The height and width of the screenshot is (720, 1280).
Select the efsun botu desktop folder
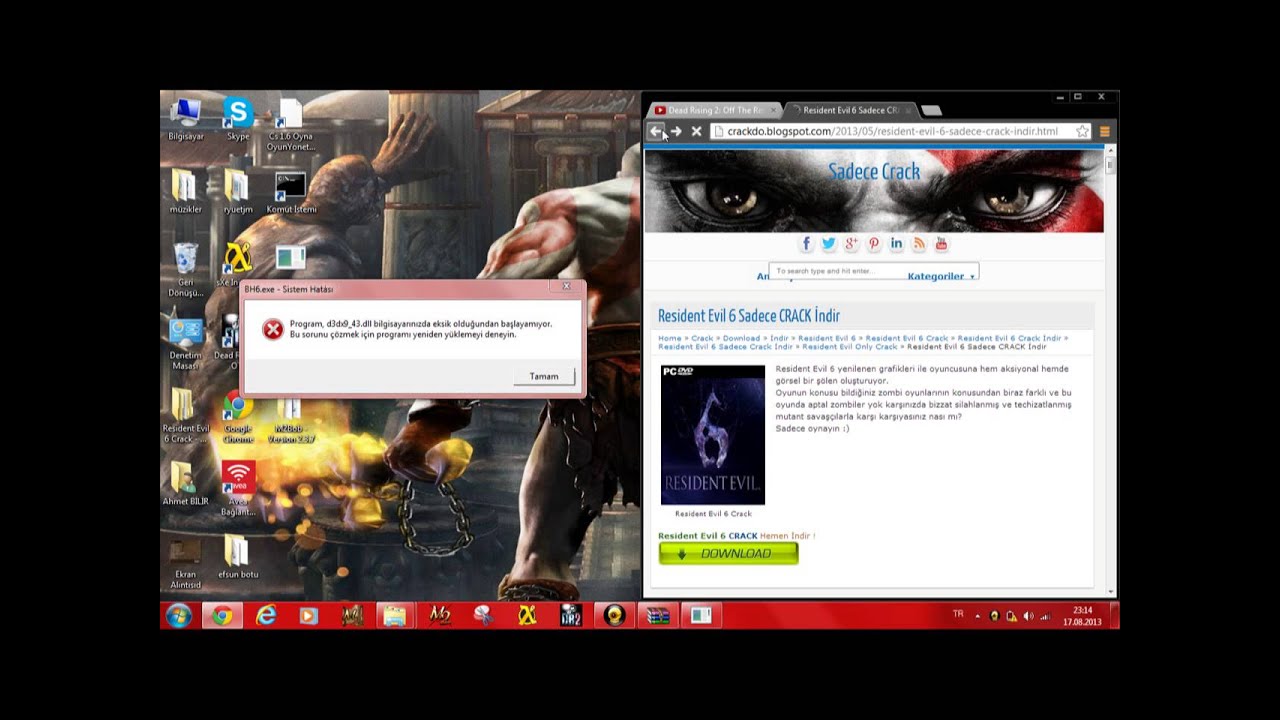click(x=238, y=557)
